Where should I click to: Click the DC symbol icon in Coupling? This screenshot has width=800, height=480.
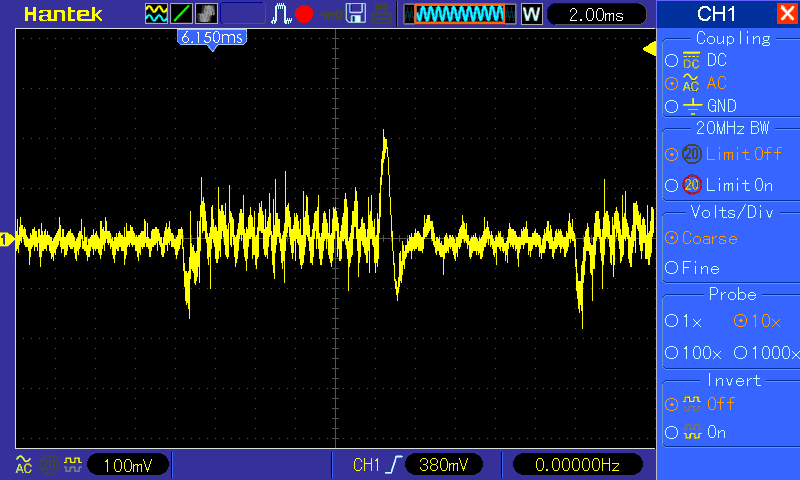point(691,60)
